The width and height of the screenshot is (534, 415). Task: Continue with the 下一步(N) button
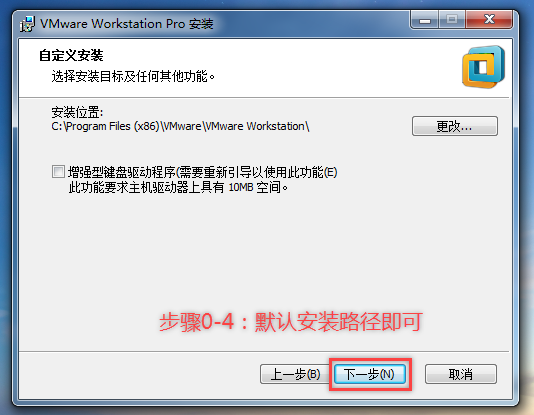(x=370, y=374)
